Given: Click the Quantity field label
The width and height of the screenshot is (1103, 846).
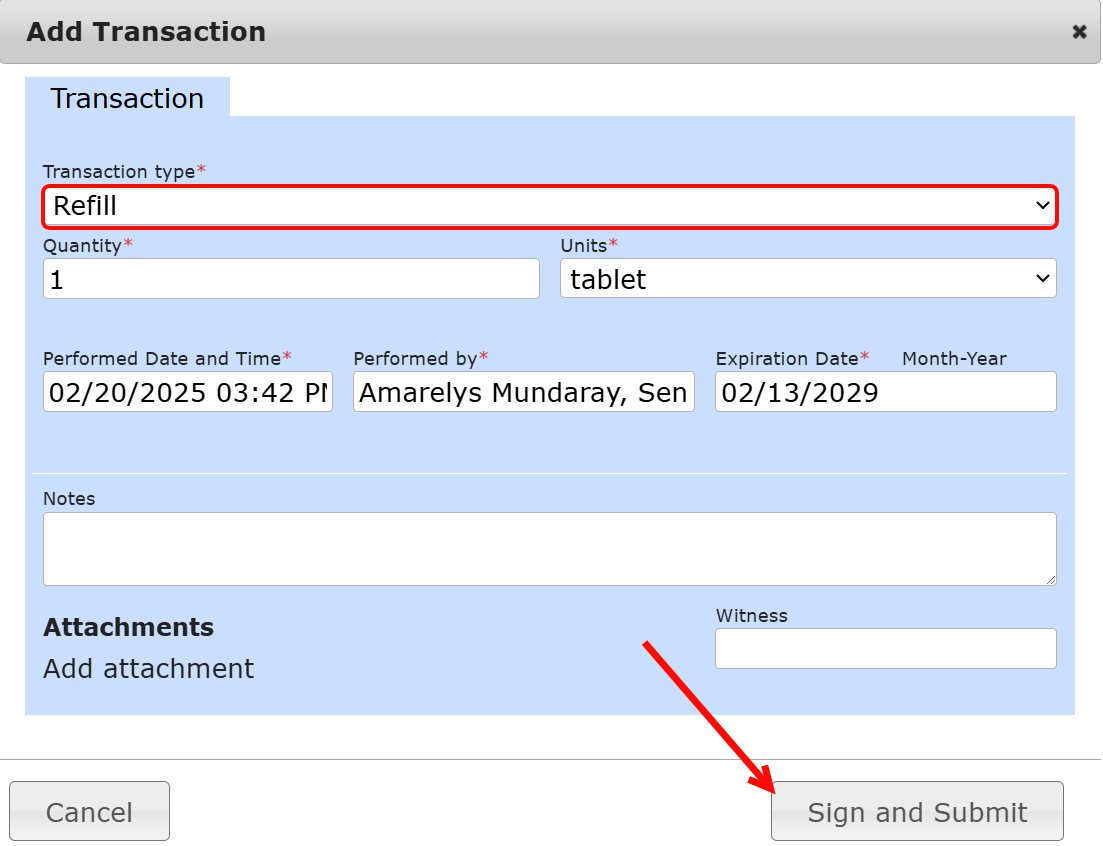Looking at the screenshot, I should click(82, 245).
